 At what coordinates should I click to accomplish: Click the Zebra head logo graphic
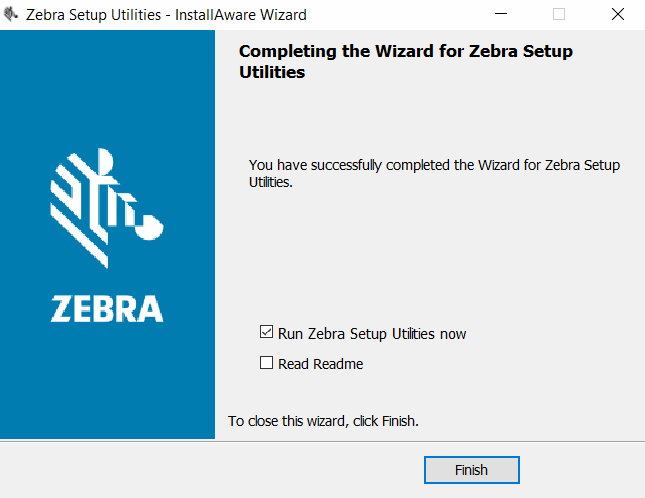click(x=107, y=207)
